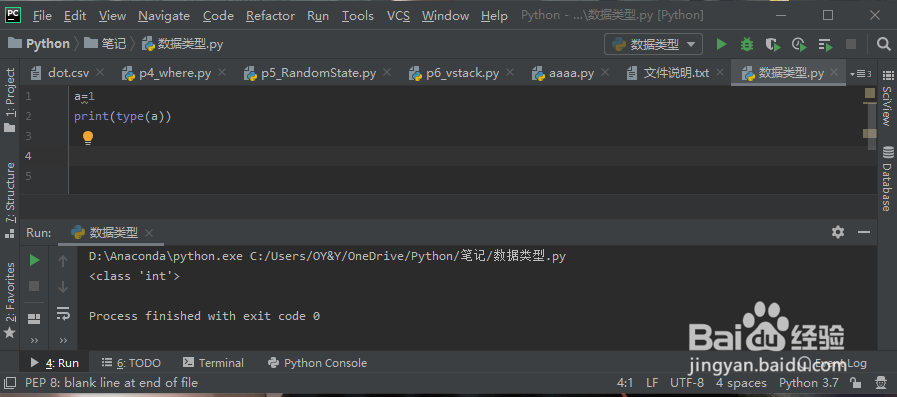Click the restore layout icon in Run panel
Image resolution: width=897 pixels, height=397 pixels.
pyautogui.click(x=34, y=318)
